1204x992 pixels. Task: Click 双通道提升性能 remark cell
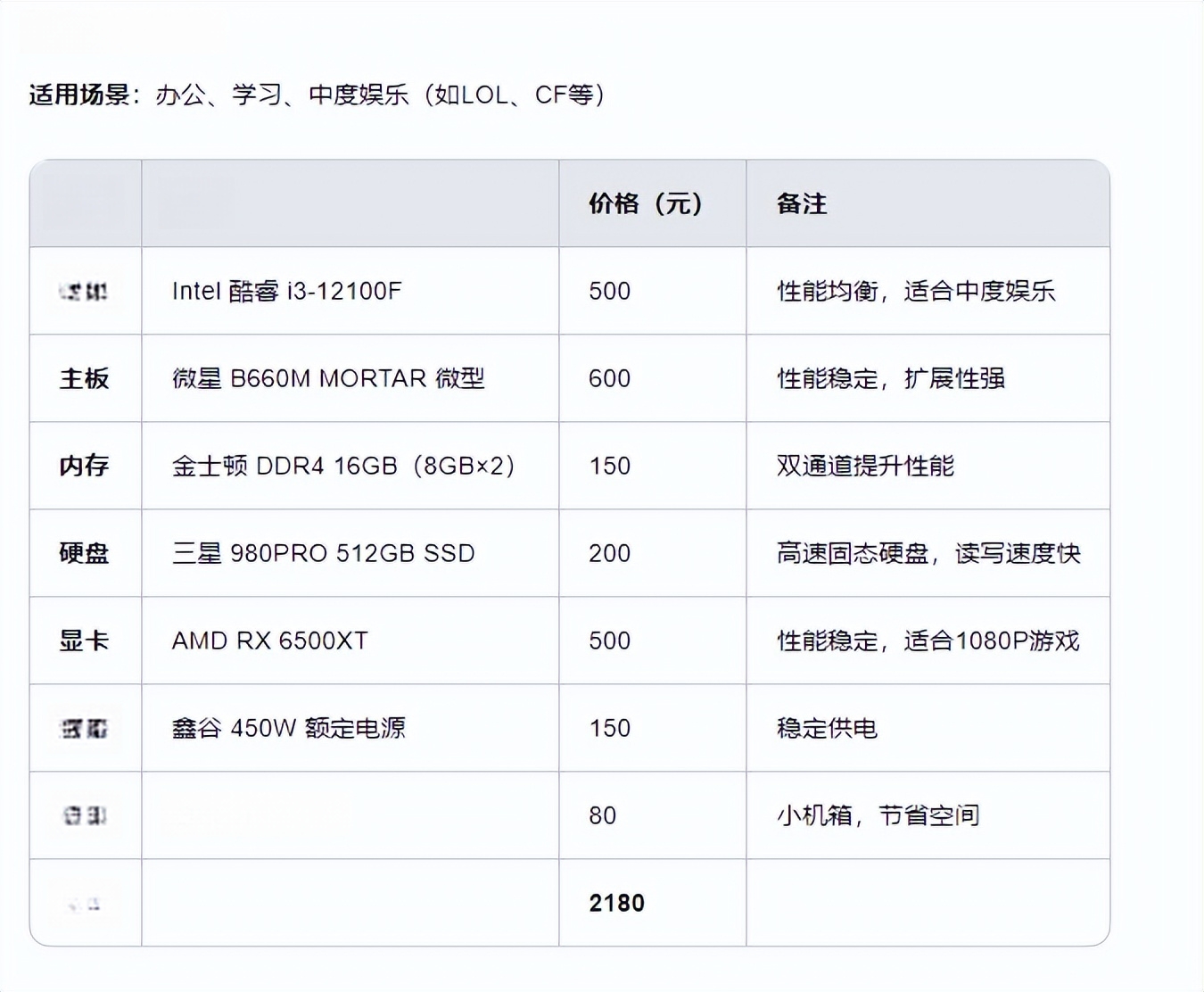pos(865,466)
